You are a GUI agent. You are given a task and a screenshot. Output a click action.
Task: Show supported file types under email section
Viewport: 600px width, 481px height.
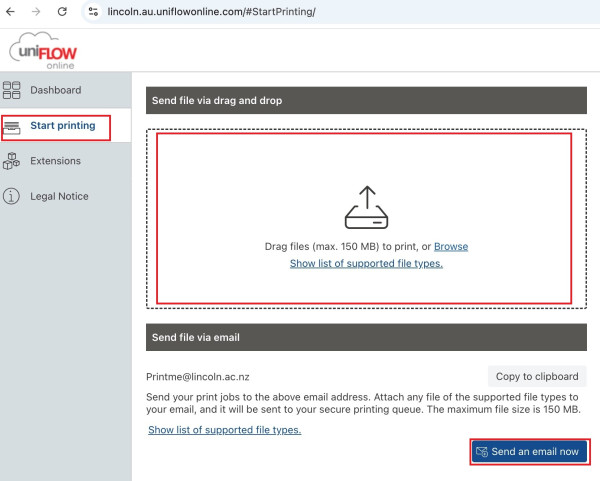click(x=225, y=430)
